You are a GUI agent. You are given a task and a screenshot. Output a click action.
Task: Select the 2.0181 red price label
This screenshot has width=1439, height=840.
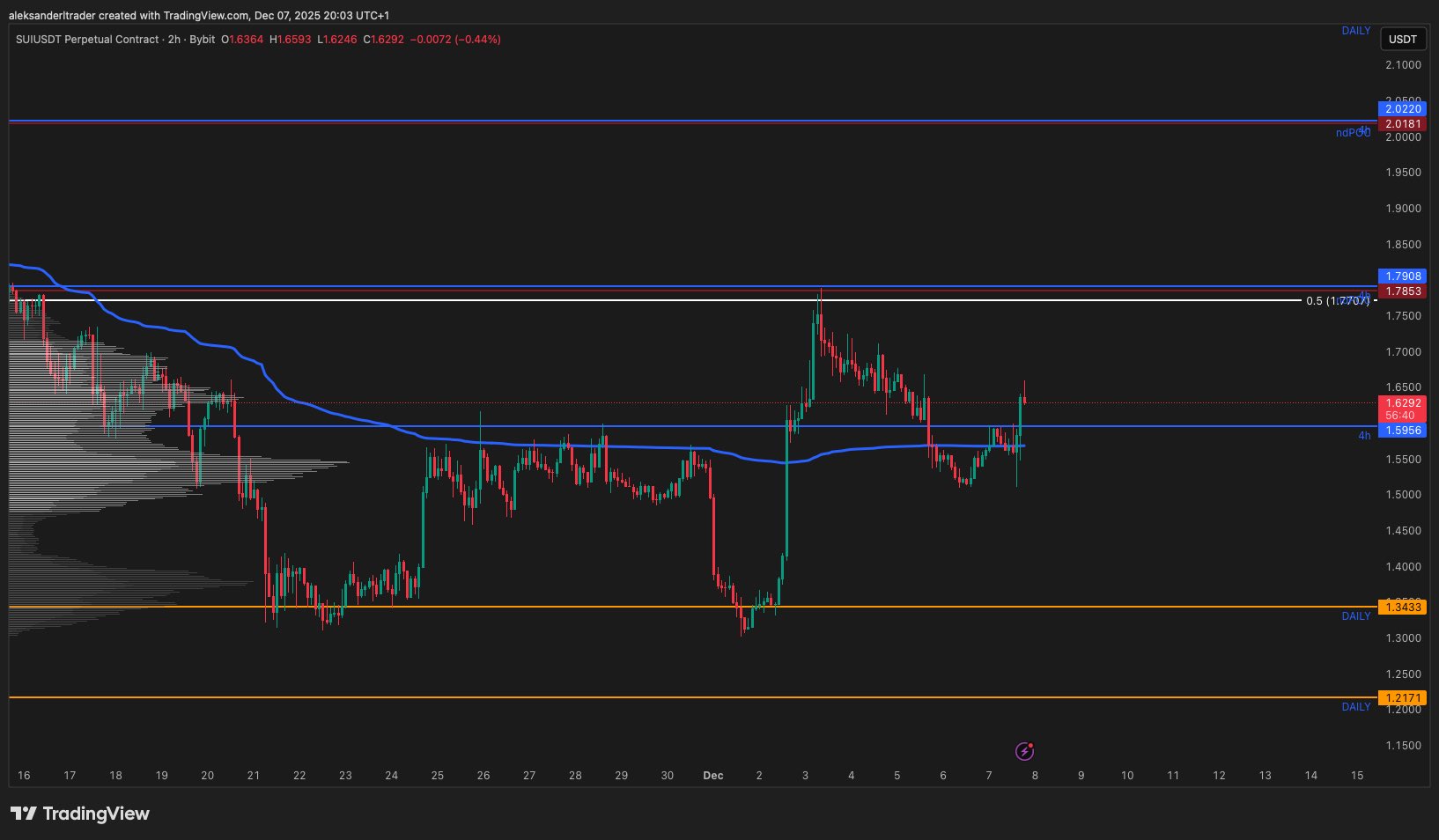[1402, 124]
